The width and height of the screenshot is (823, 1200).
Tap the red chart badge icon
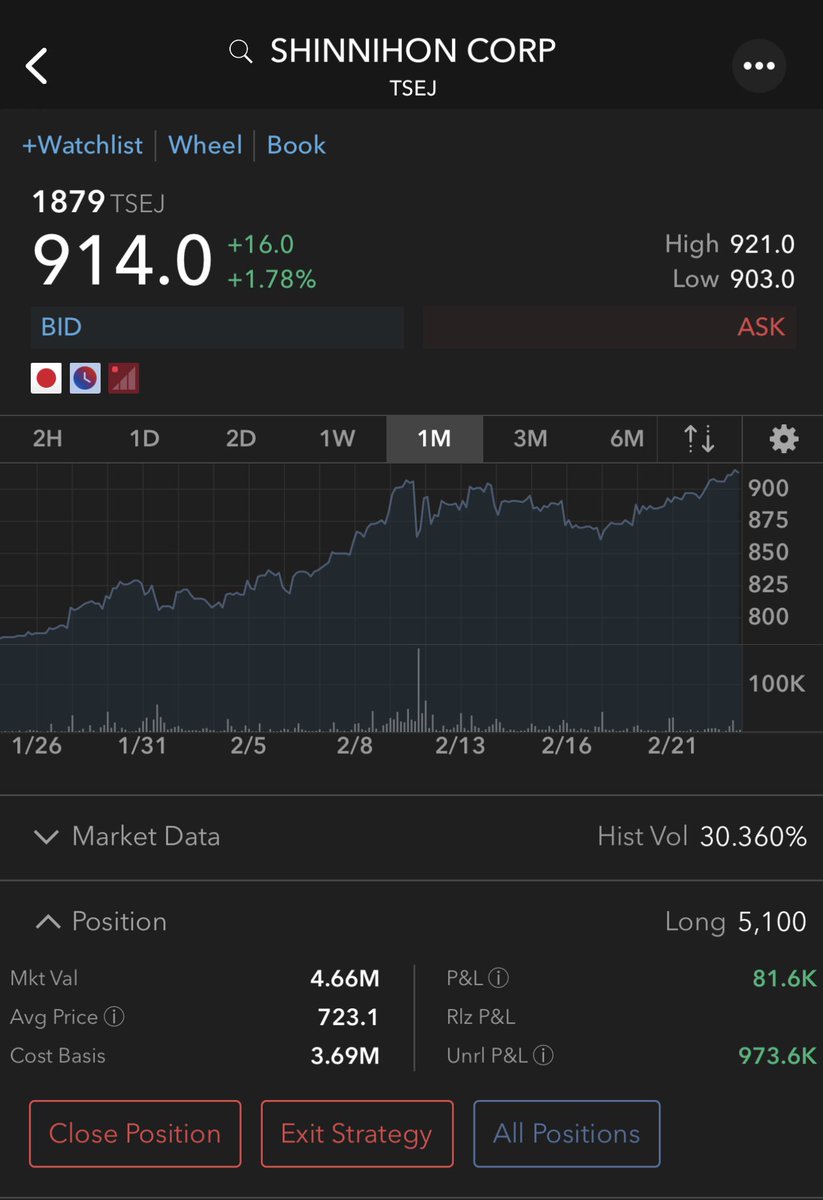coord(124,378)
